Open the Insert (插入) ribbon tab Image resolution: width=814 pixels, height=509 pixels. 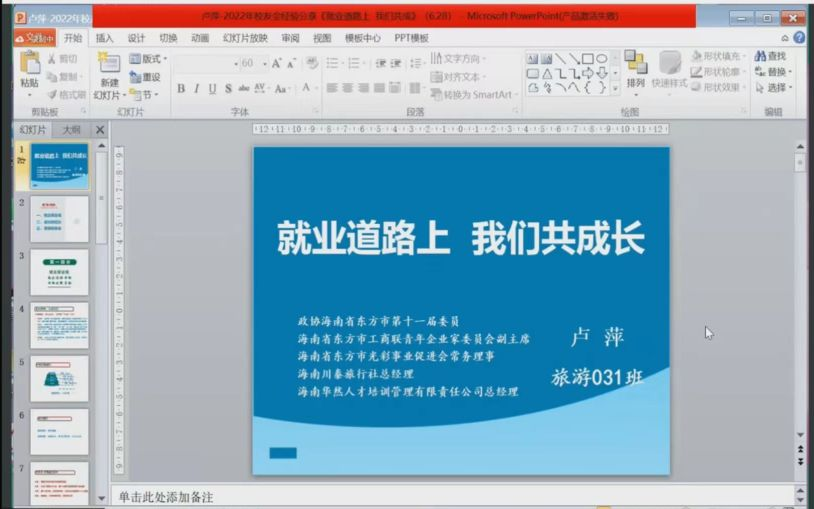point(104,38)
